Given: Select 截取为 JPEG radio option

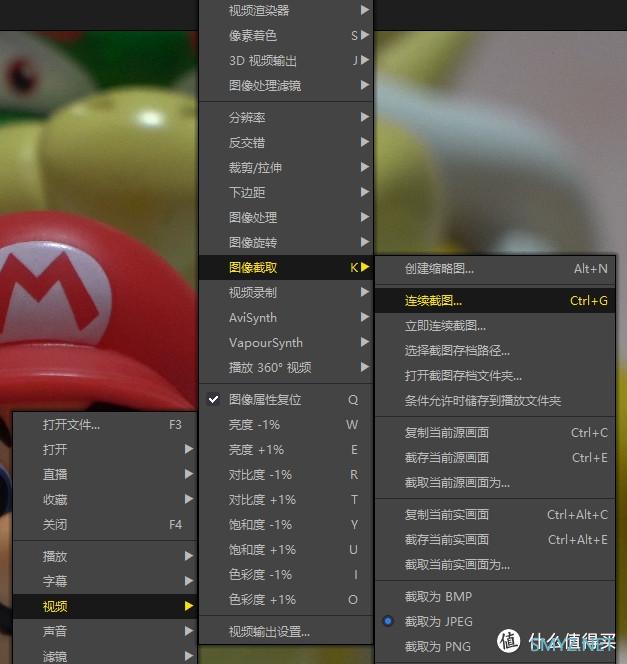Looking at the screenshot, I should pos(438,622).
